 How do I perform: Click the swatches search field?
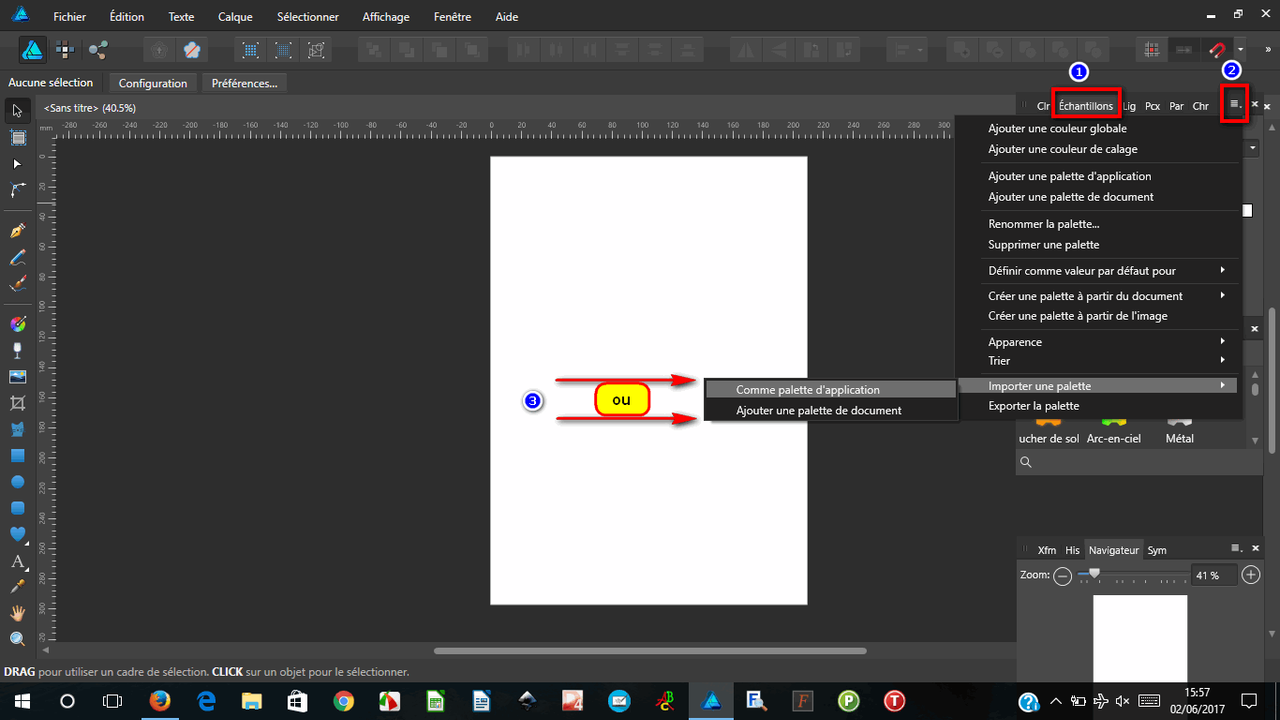click(1138, 462)
